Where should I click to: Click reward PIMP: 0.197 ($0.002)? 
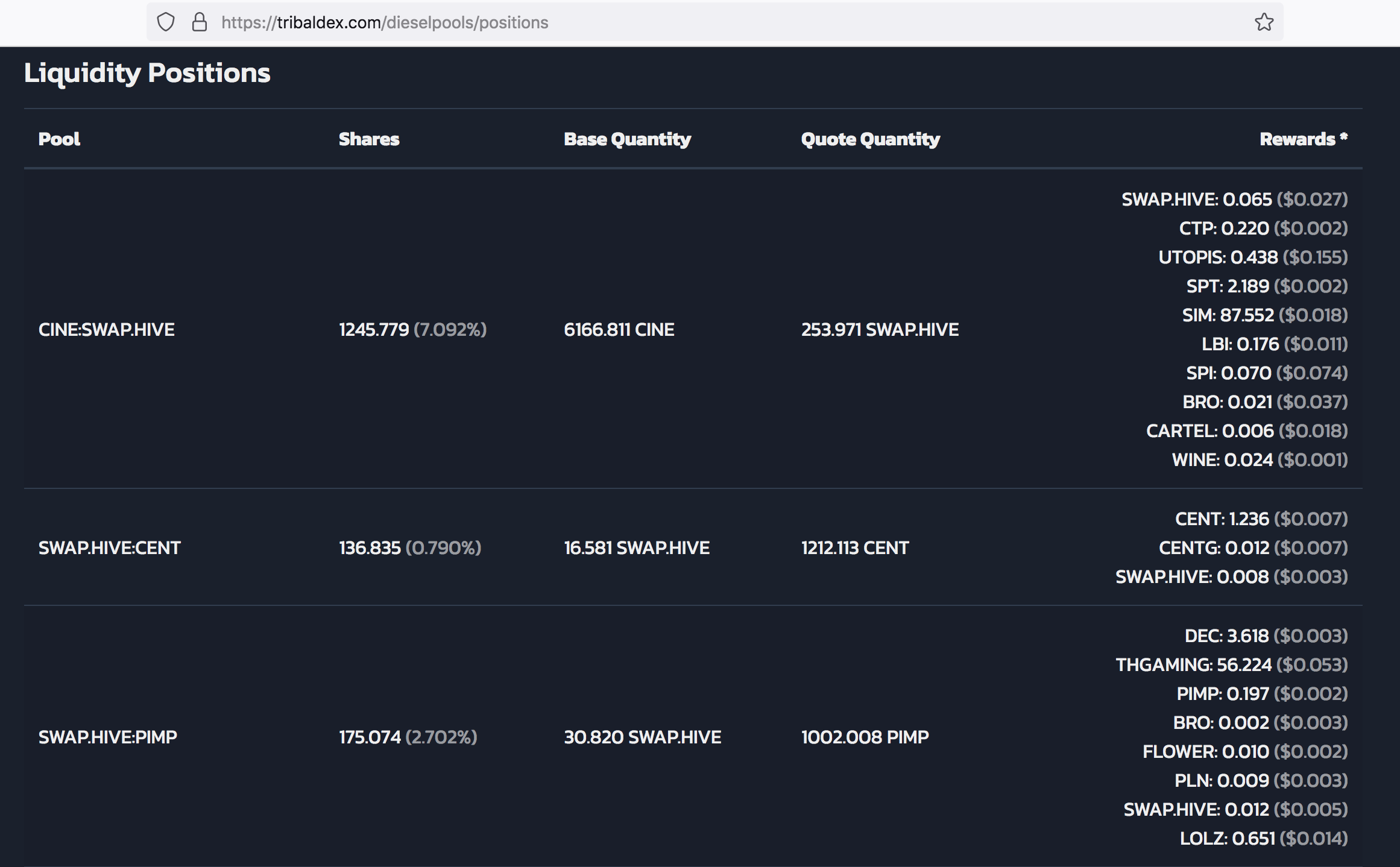click(1263, 694)
